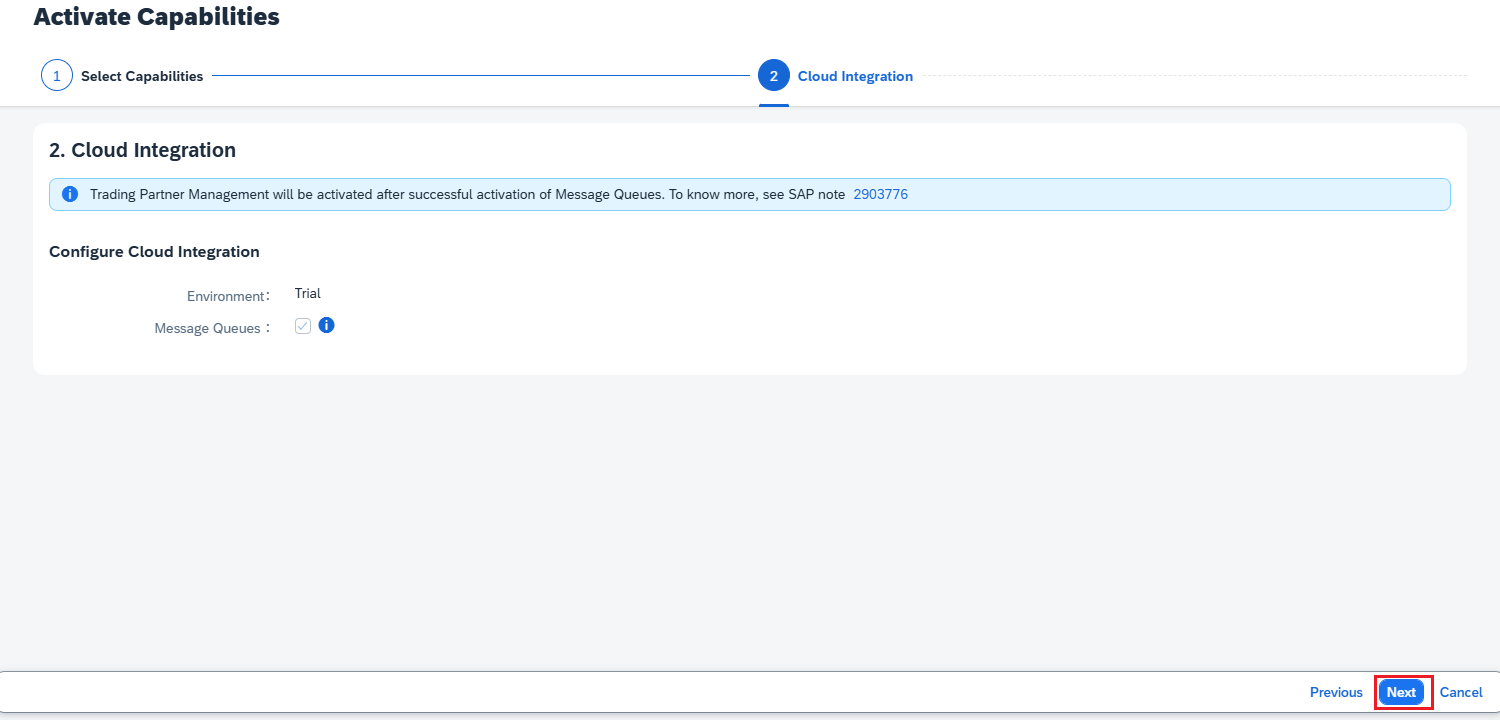Screen dimensions: 1500x720
Task: Click the Environment field label
Action: (x=226, y=296)
